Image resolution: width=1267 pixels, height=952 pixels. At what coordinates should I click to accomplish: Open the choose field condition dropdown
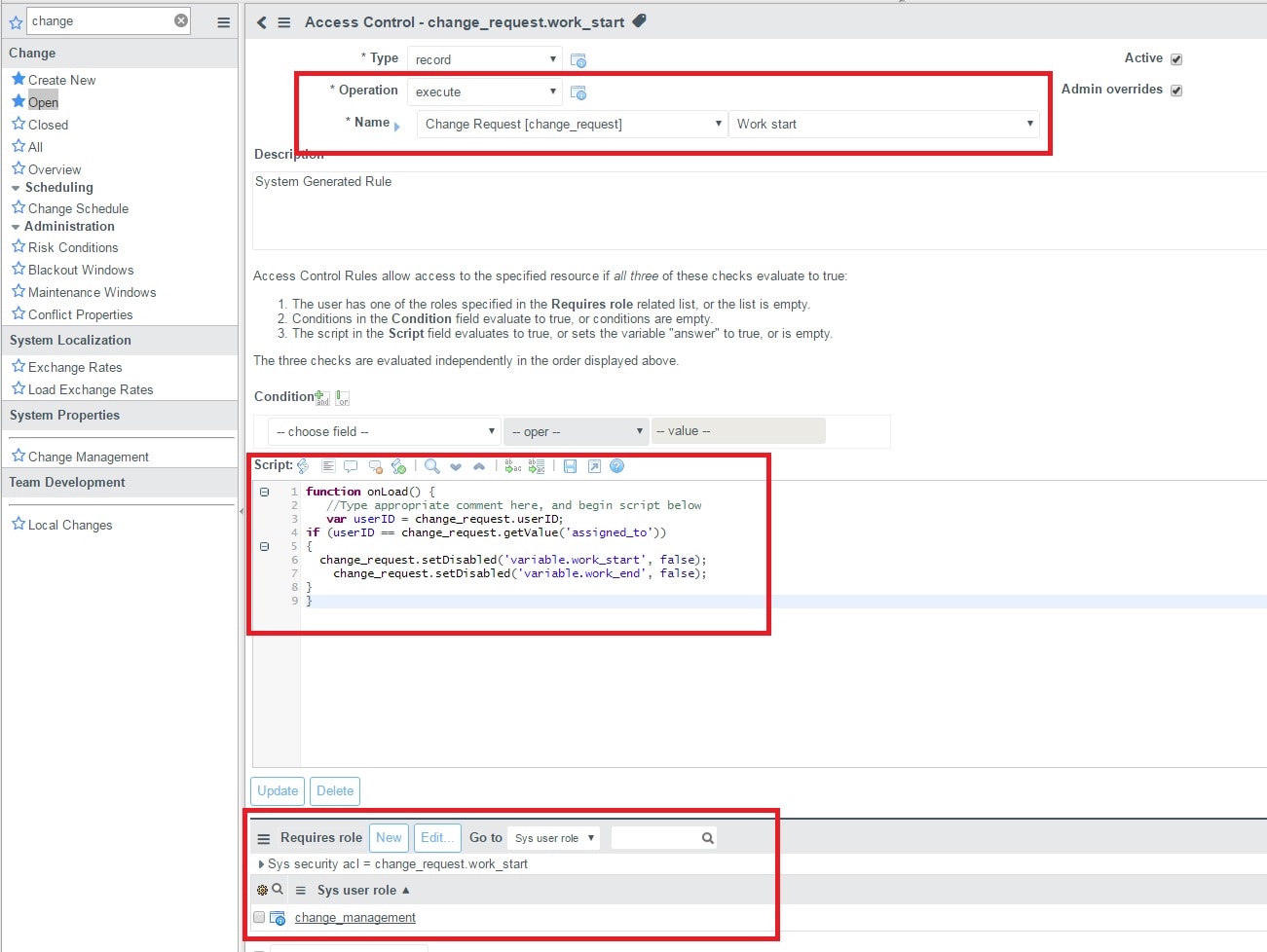[384, 431]
